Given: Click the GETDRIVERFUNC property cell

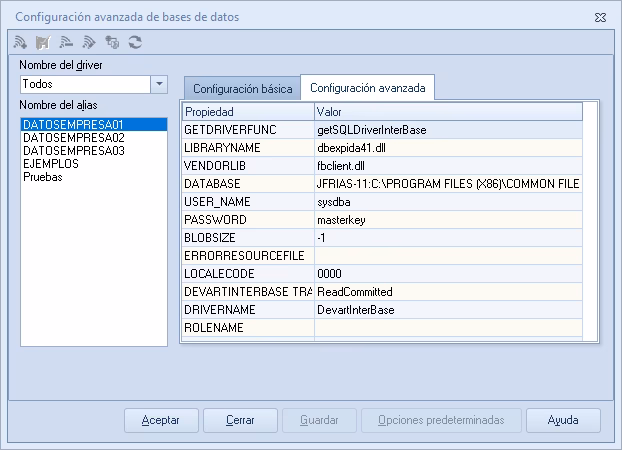Looking at the screenshot, I should click(248, 130).
